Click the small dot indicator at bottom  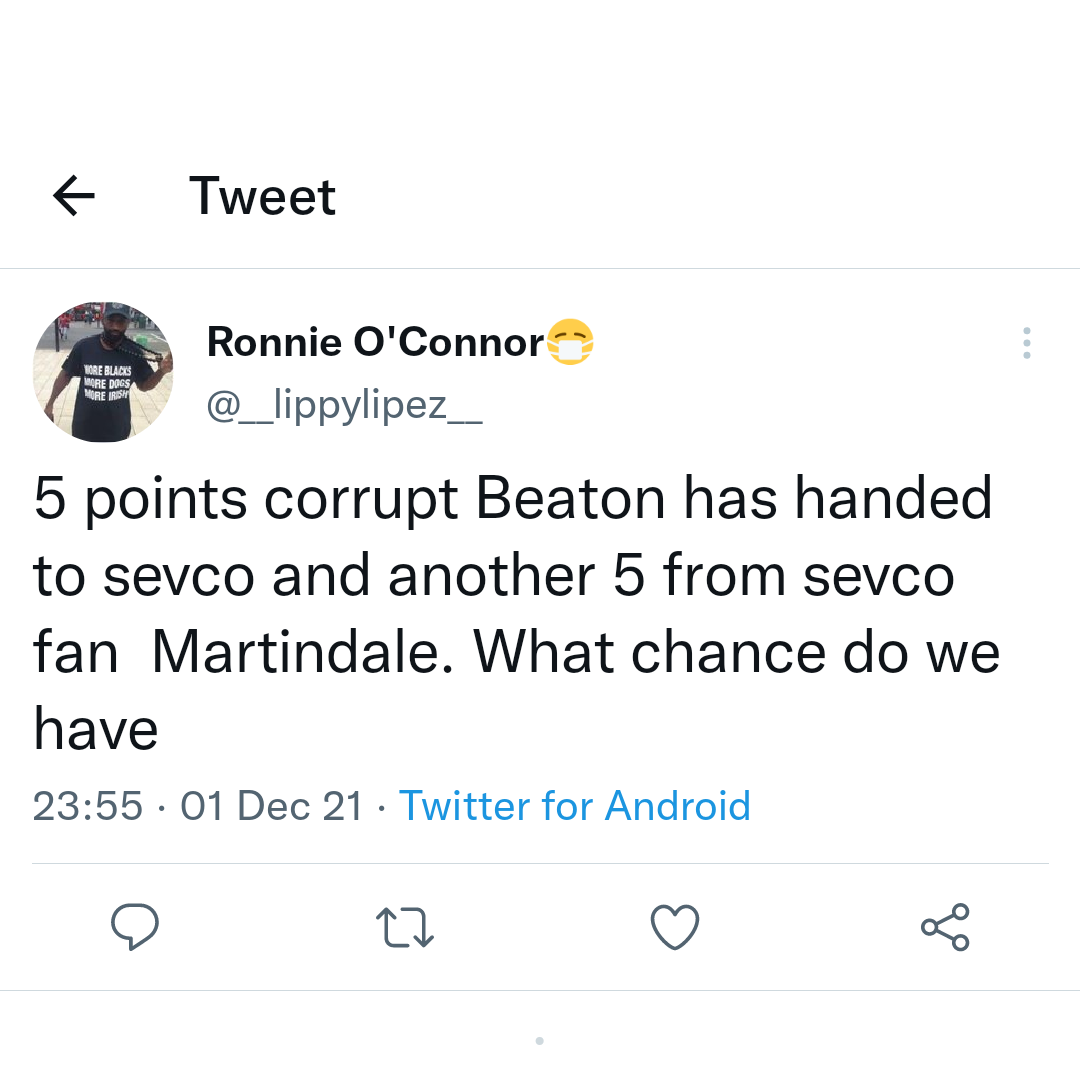540,1041
